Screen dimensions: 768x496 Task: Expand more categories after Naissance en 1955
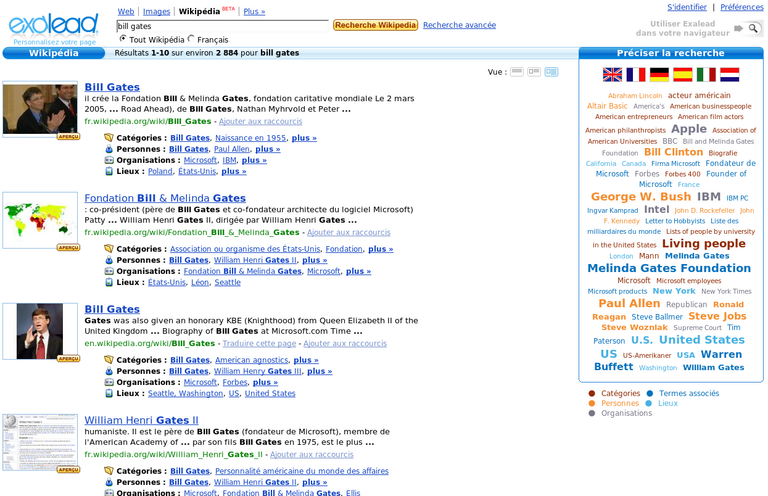point(304,138)
